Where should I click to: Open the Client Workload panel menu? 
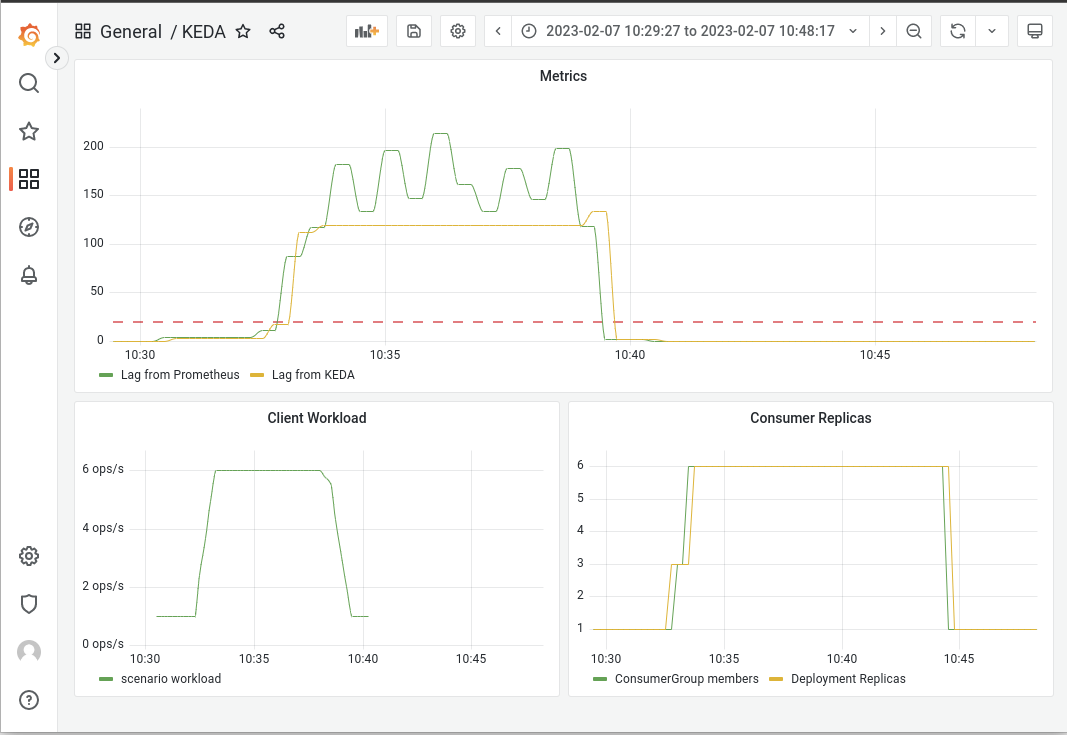coord(317,418)
